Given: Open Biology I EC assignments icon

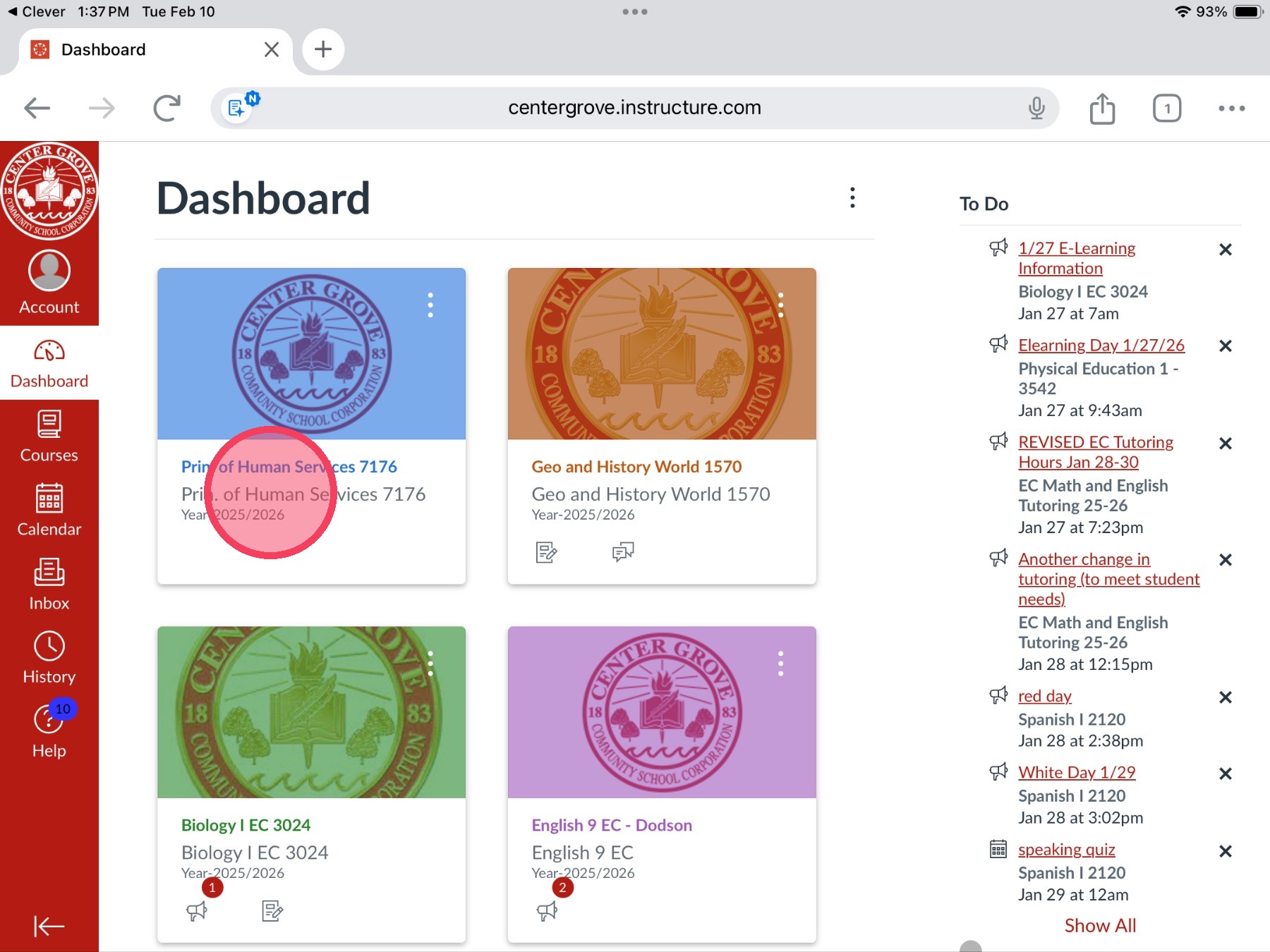Looking at the screenshot, I should coord(272,911).
